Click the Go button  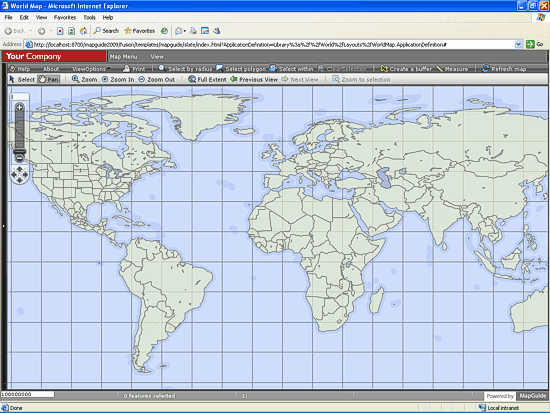535,44
